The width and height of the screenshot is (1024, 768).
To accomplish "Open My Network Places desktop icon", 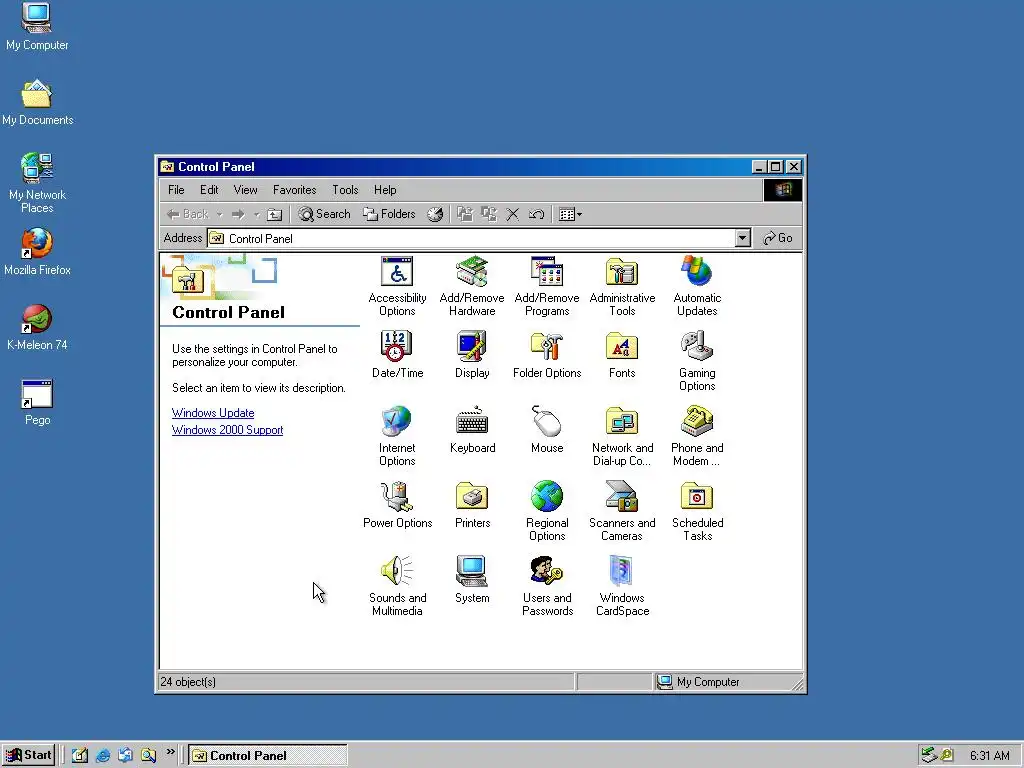I will (37, 184).
